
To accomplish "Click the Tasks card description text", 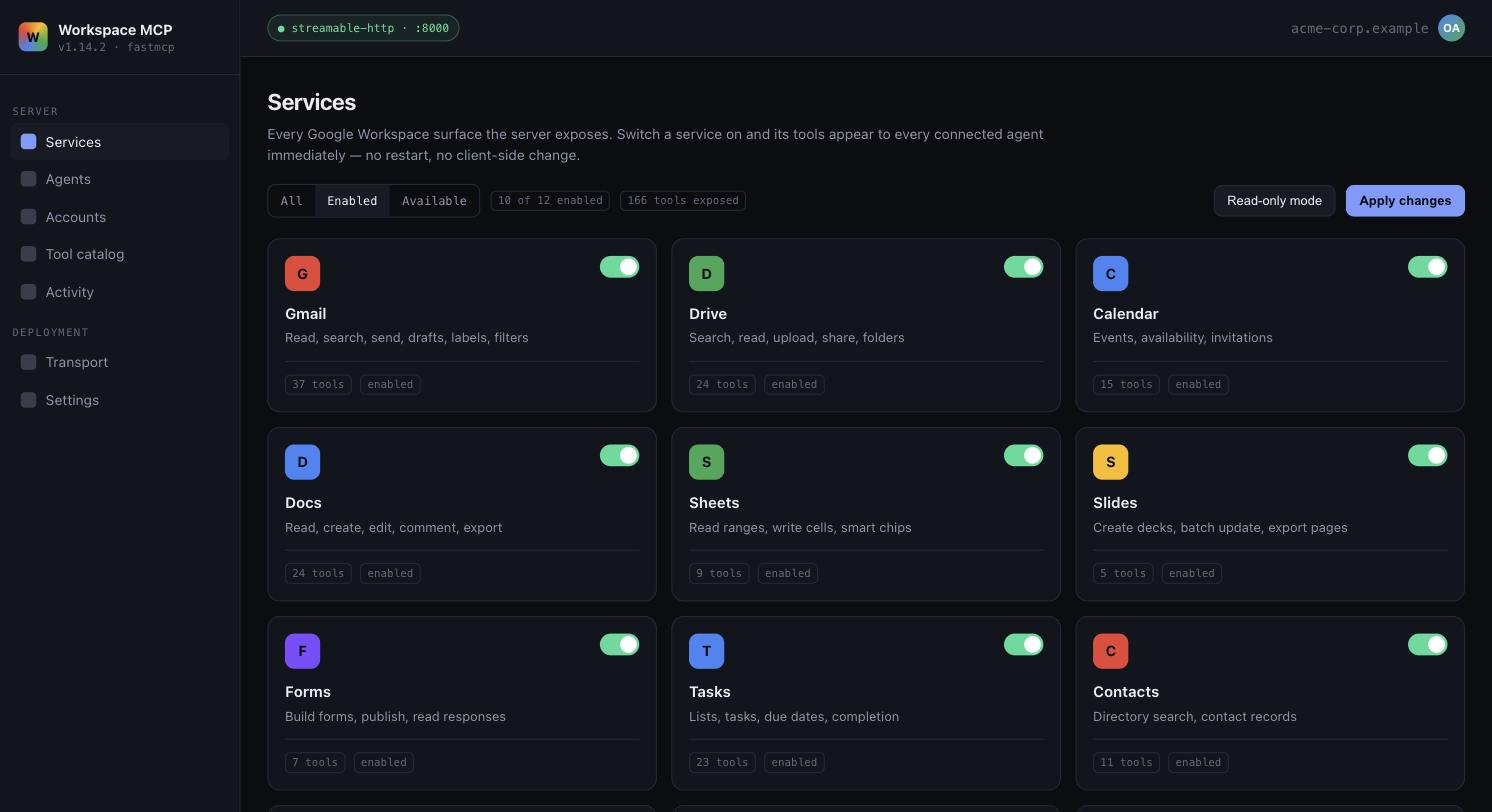I will click(x=794, y=716).
